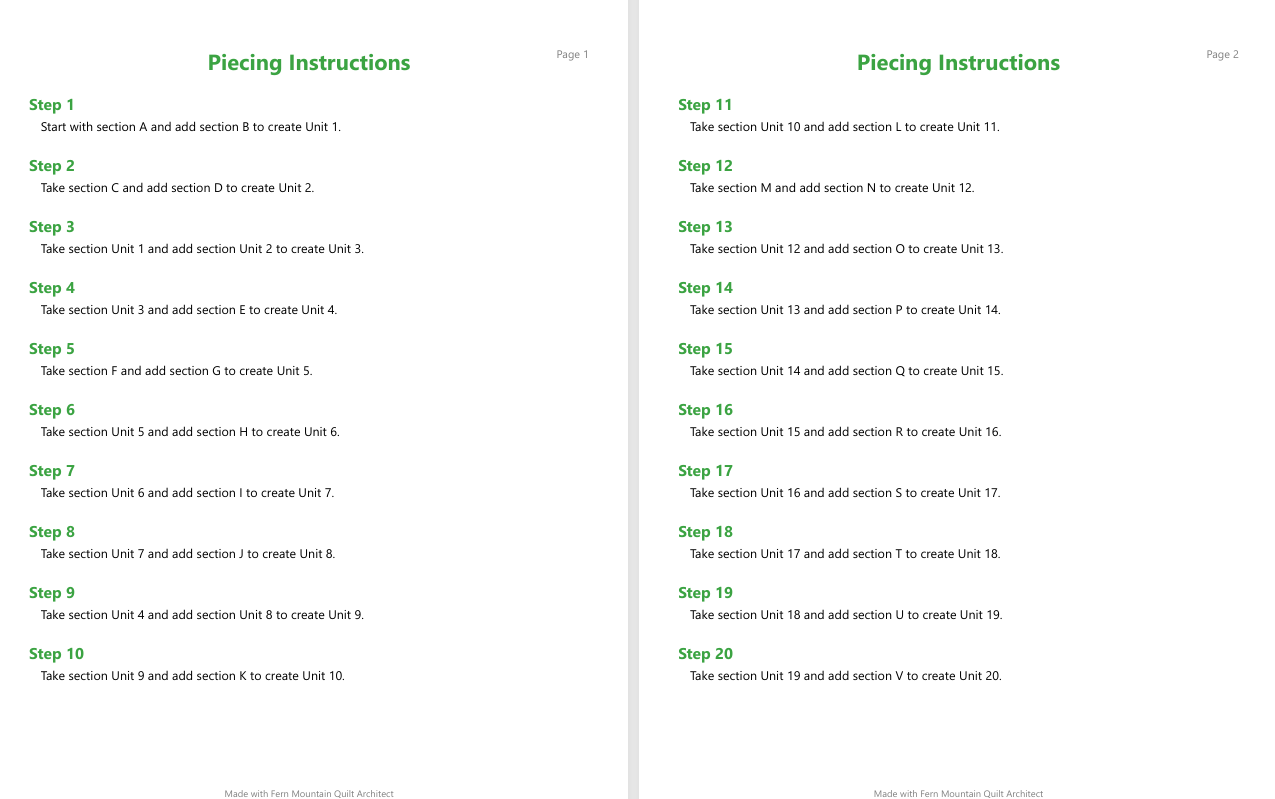The width and height of the screenshot is (1275, 799).
Task: Click the instruction creating Unit 9
Action: (202, 615)
